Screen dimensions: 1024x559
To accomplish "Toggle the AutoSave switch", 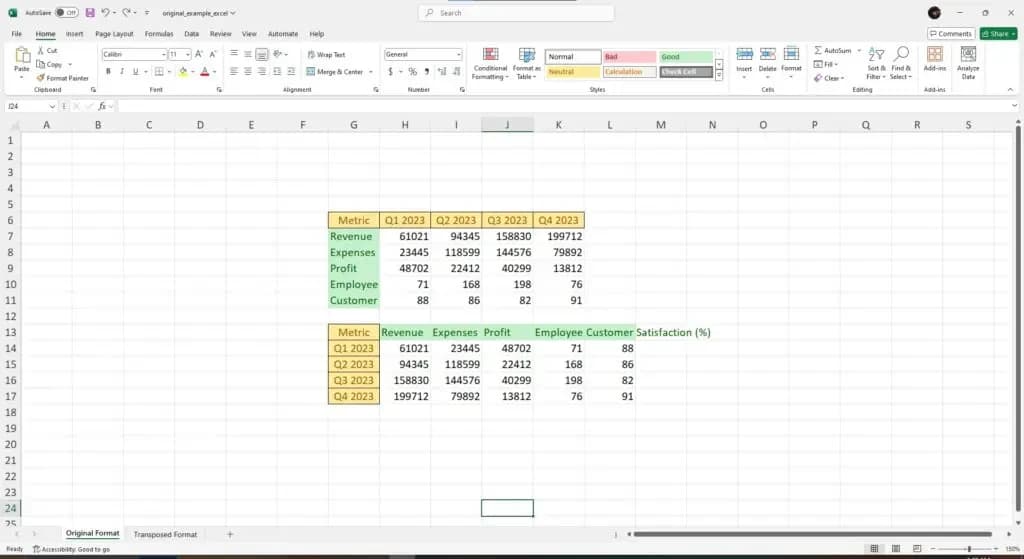I will [66, 12].
